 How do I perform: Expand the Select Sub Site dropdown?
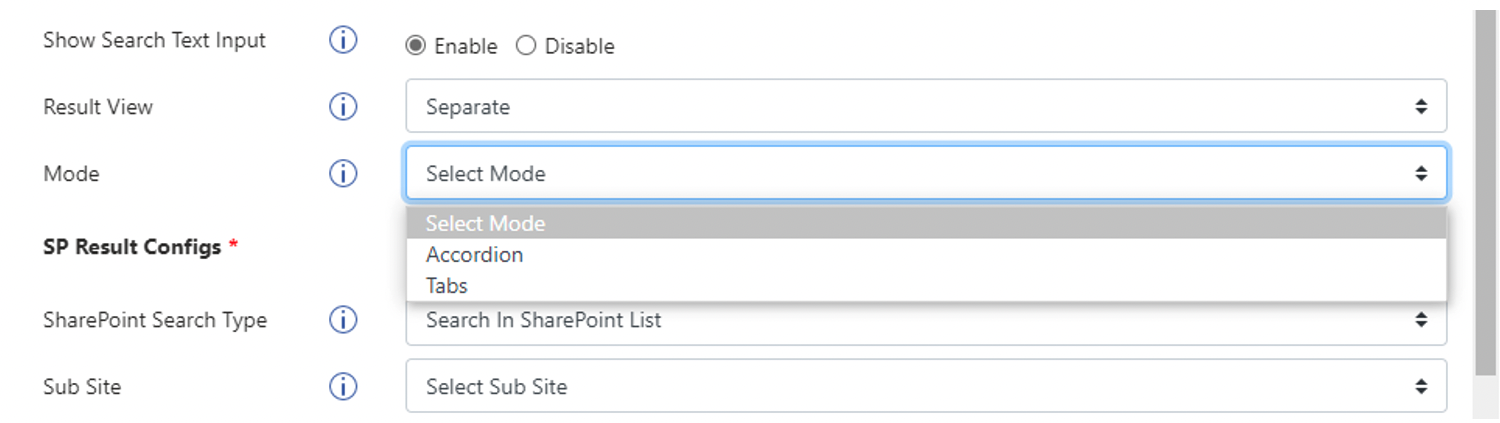coord(926,386)
